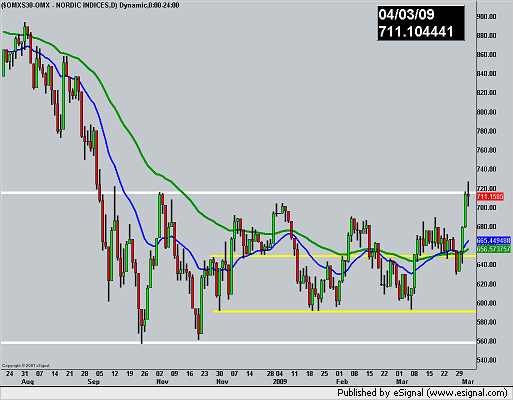Click the 30 date tick on the time axis
Screen dimensions: 513x400
point(219,374)
